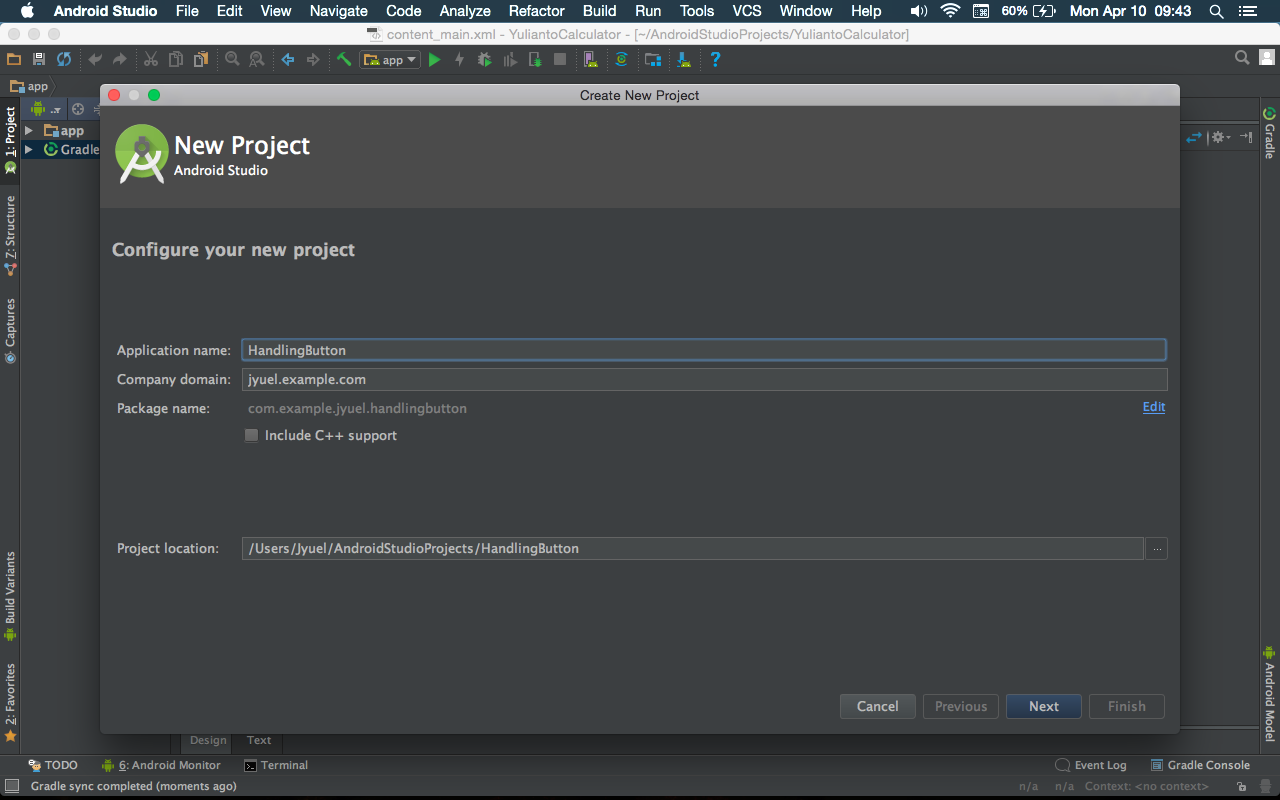Switch to the Text tab of the editor

(x=258, y=740)
